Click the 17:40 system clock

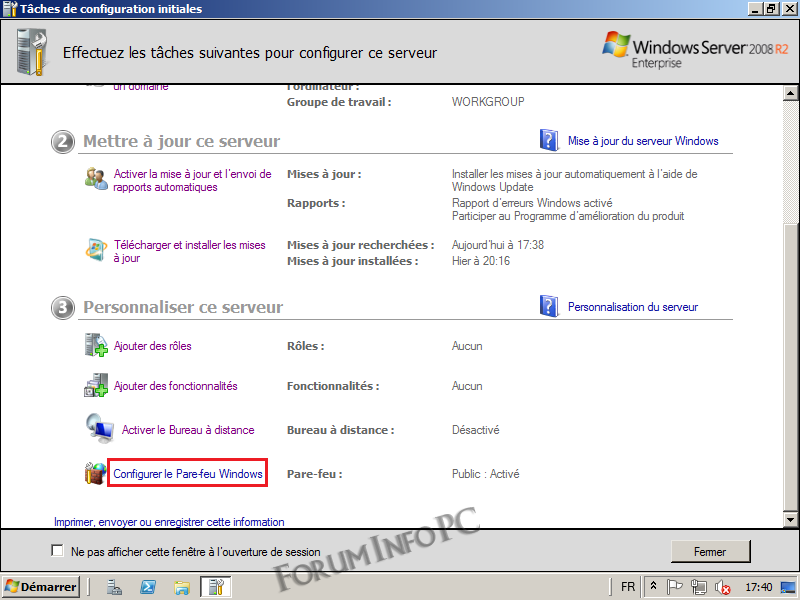[759, 587]
